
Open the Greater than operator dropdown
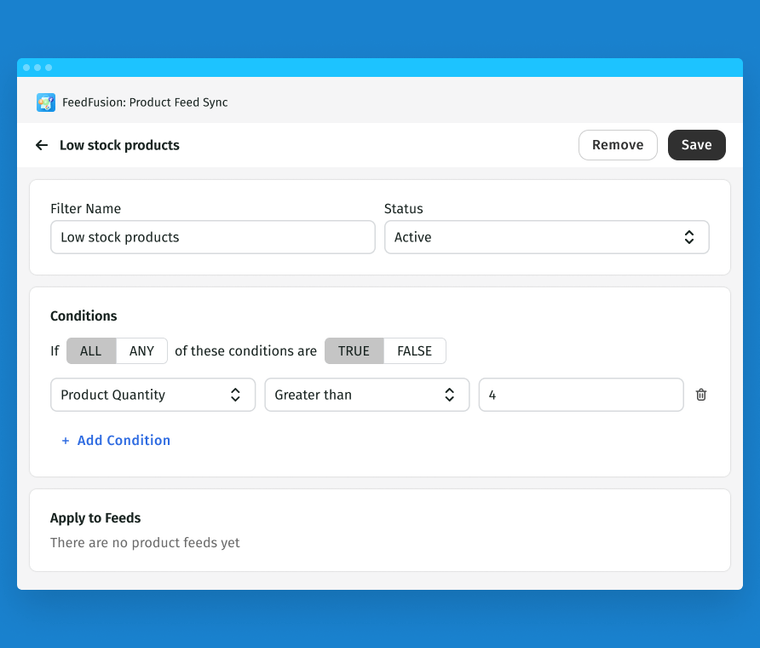click(367, 395)
